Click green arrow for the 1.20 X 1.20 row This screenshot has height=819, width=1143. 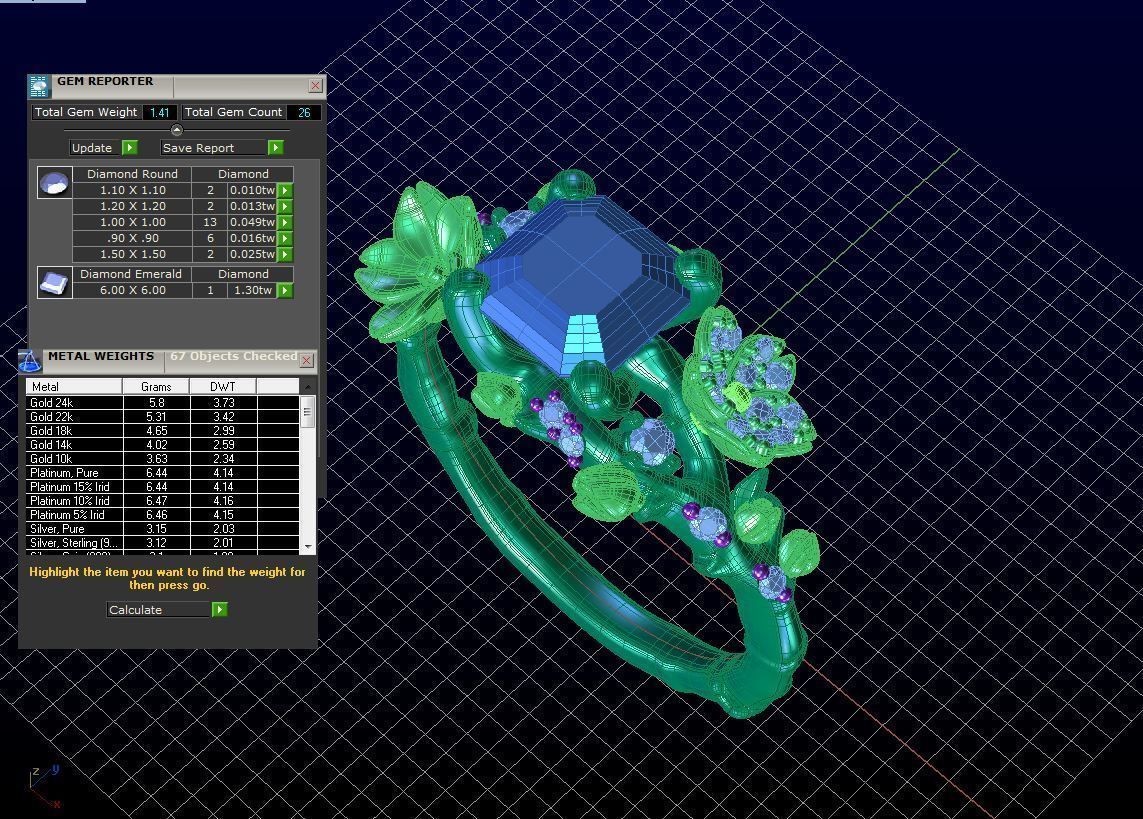[x=285, y=206]
